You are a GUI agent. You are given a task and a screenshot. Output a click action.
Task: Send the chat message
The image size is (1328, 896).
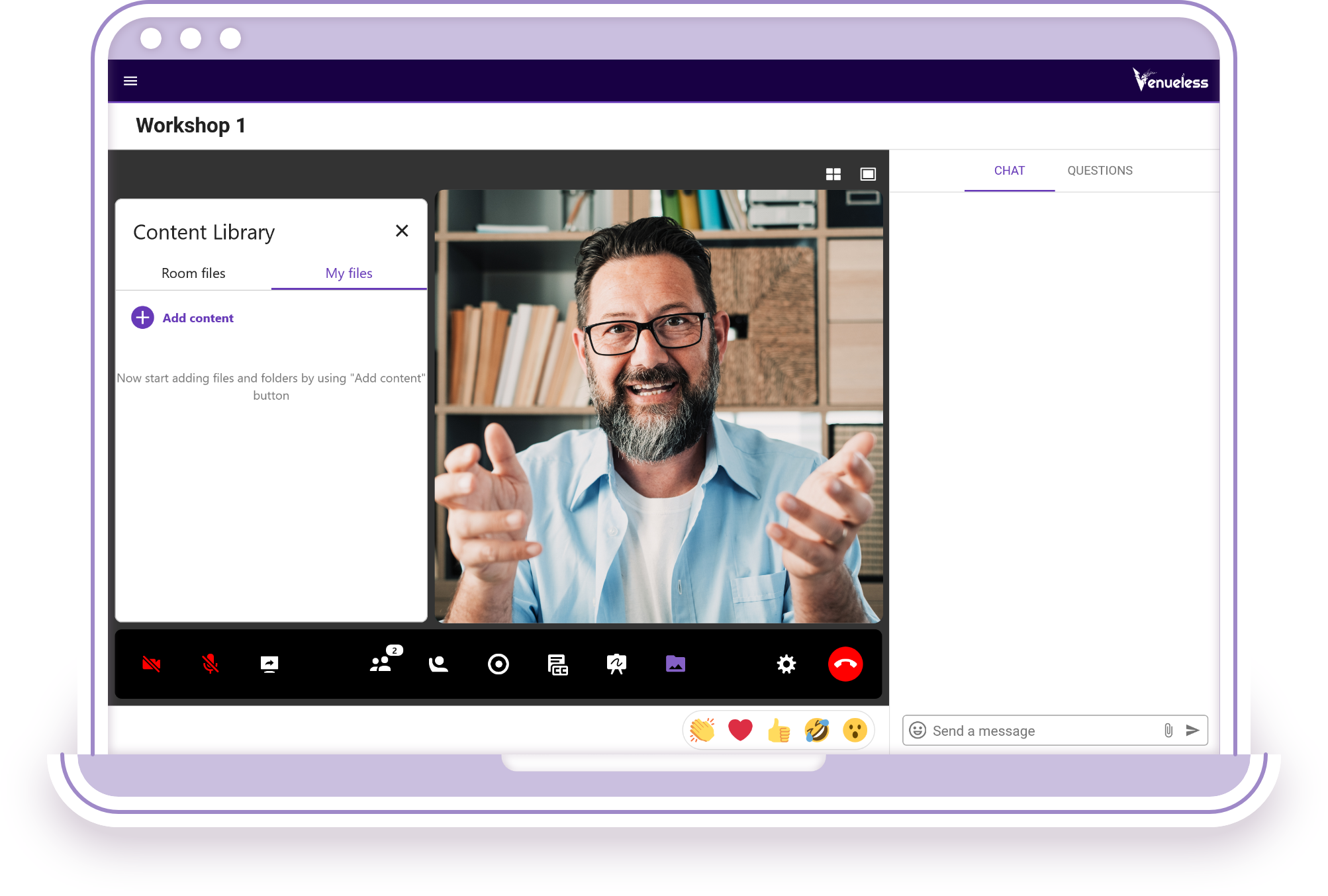(x=1193, y=730)
